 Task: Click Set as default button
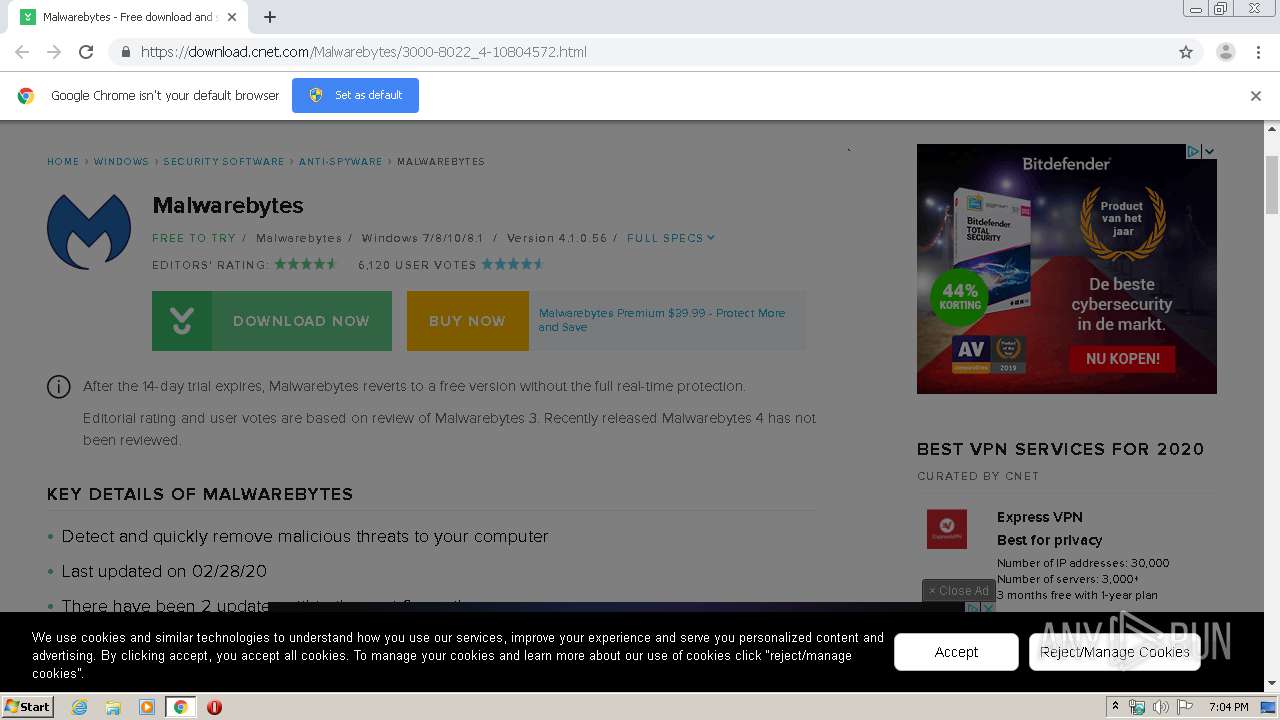tap(355, 95)
